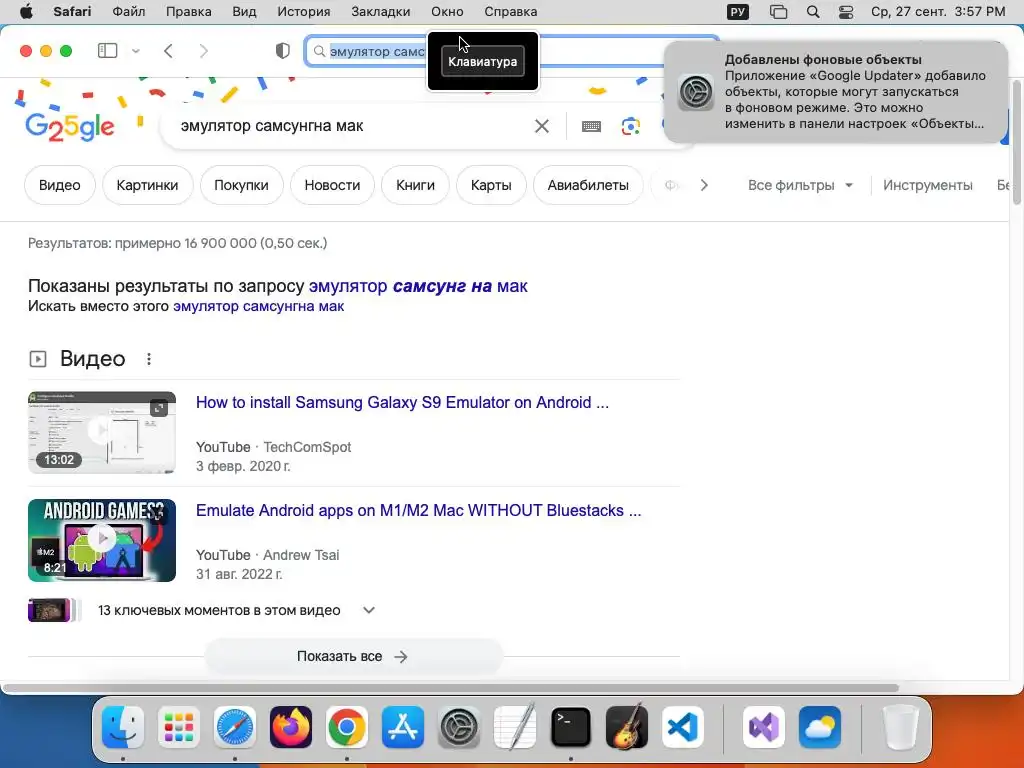Open the bold Safari app menu
1024x768 pixels.
click(x=72, y=12)
